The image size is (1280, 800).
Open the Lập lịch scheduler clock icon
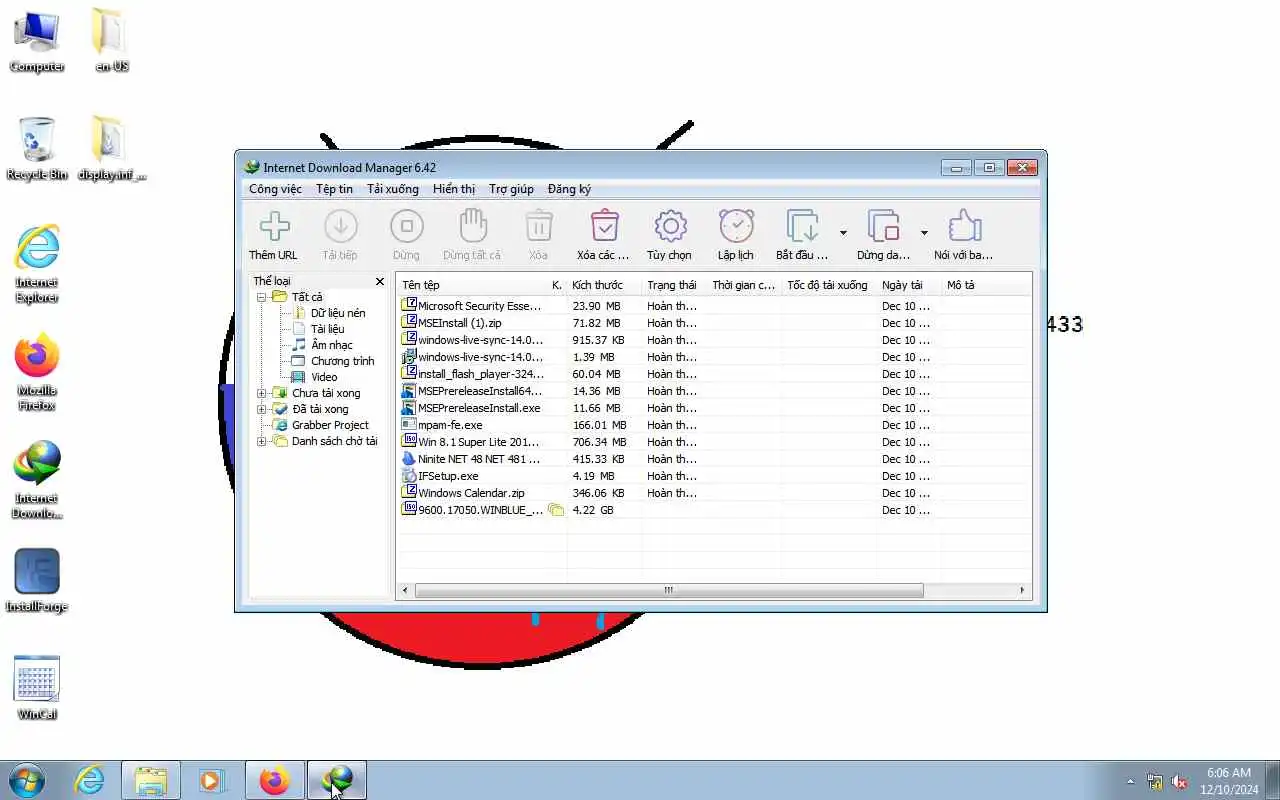(x=736, y=226)
